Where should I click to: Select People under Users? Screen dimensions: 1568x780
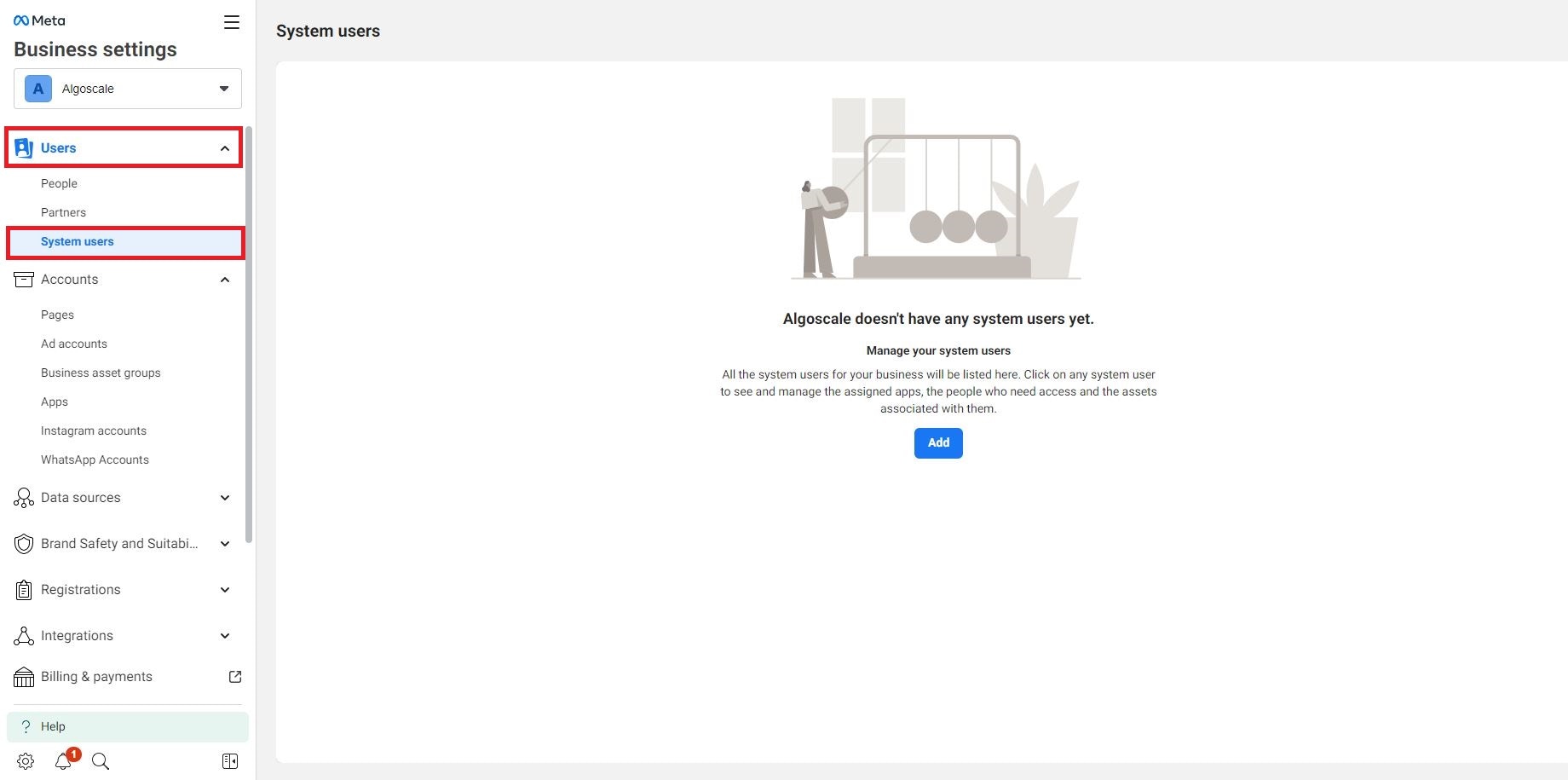click(59, 183)
